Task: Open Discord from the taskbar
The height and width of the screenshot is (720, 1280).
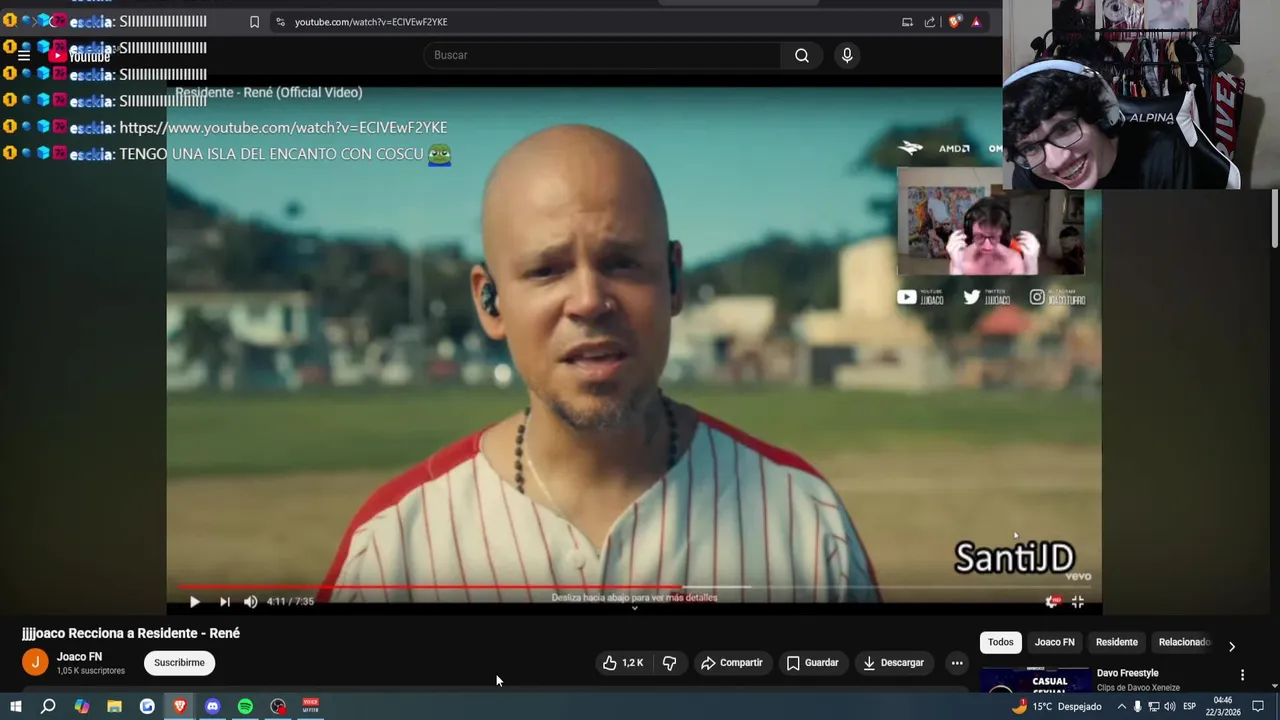Action: 212,706
